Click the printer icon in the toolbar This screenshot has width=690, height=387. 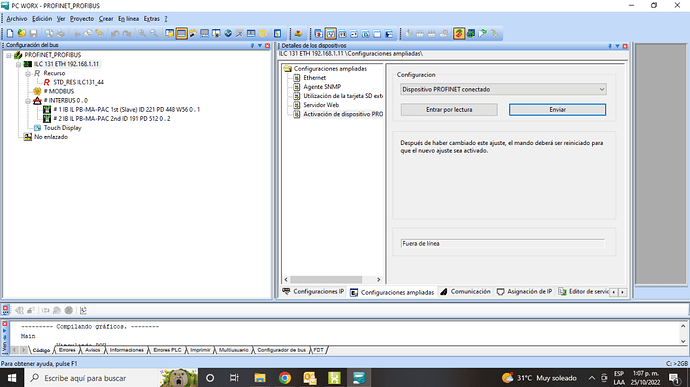61,33
